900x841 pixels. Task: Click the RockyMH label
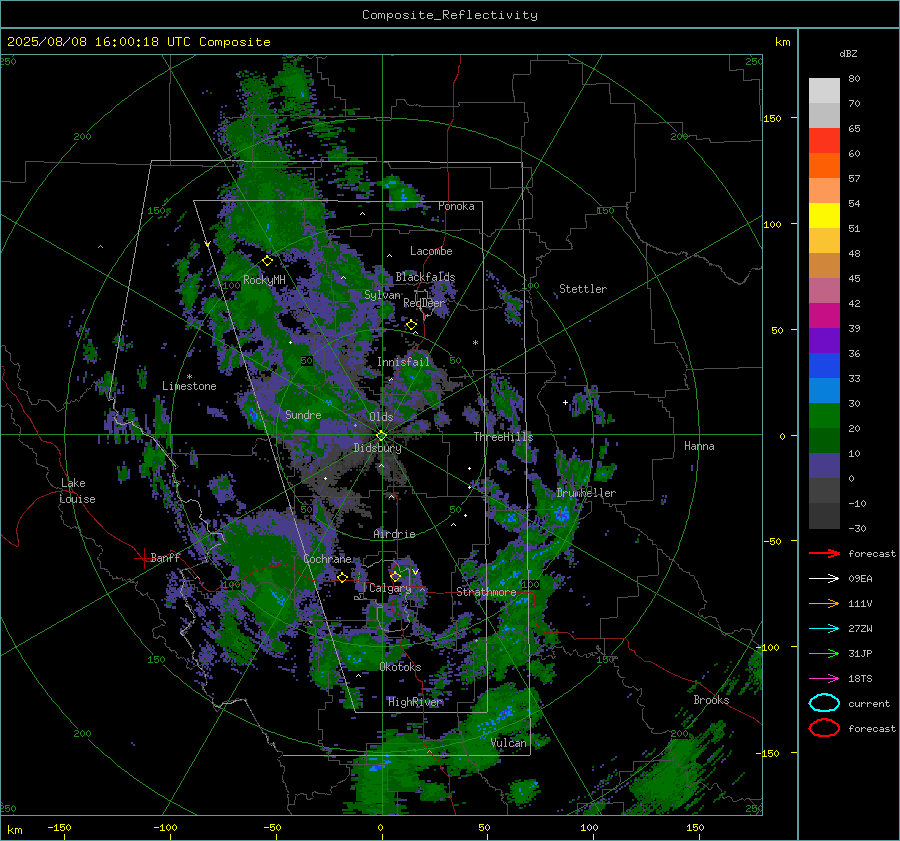click(x=264, y=280)
